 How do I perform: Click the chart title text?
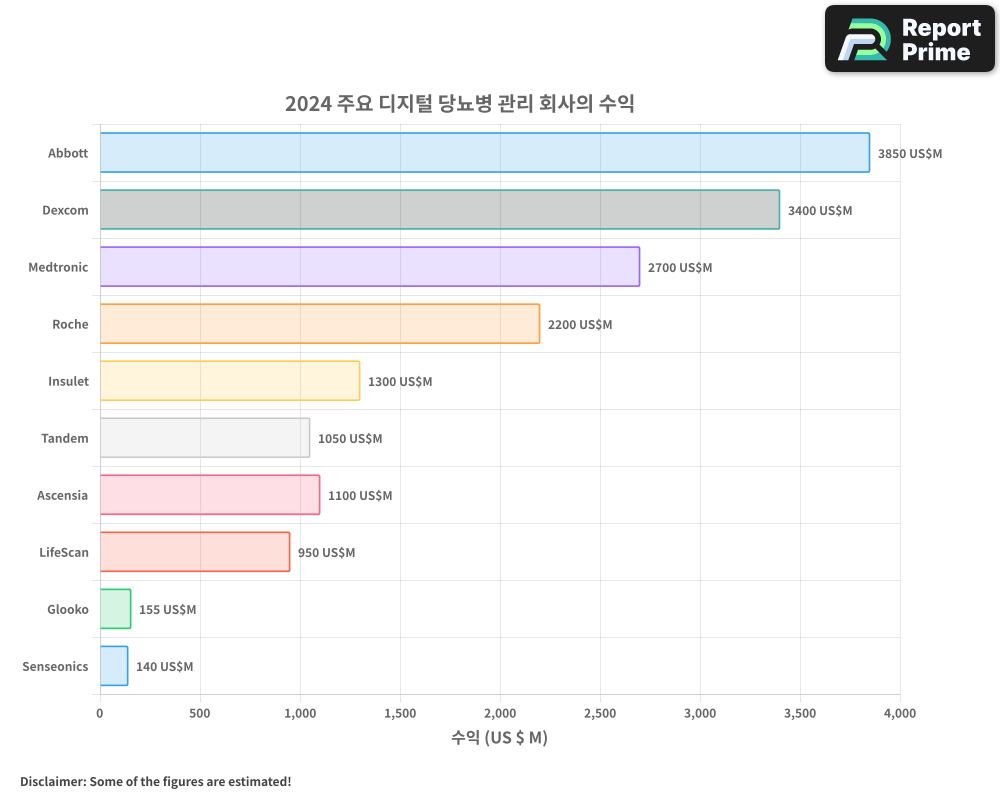coord(464,103)
